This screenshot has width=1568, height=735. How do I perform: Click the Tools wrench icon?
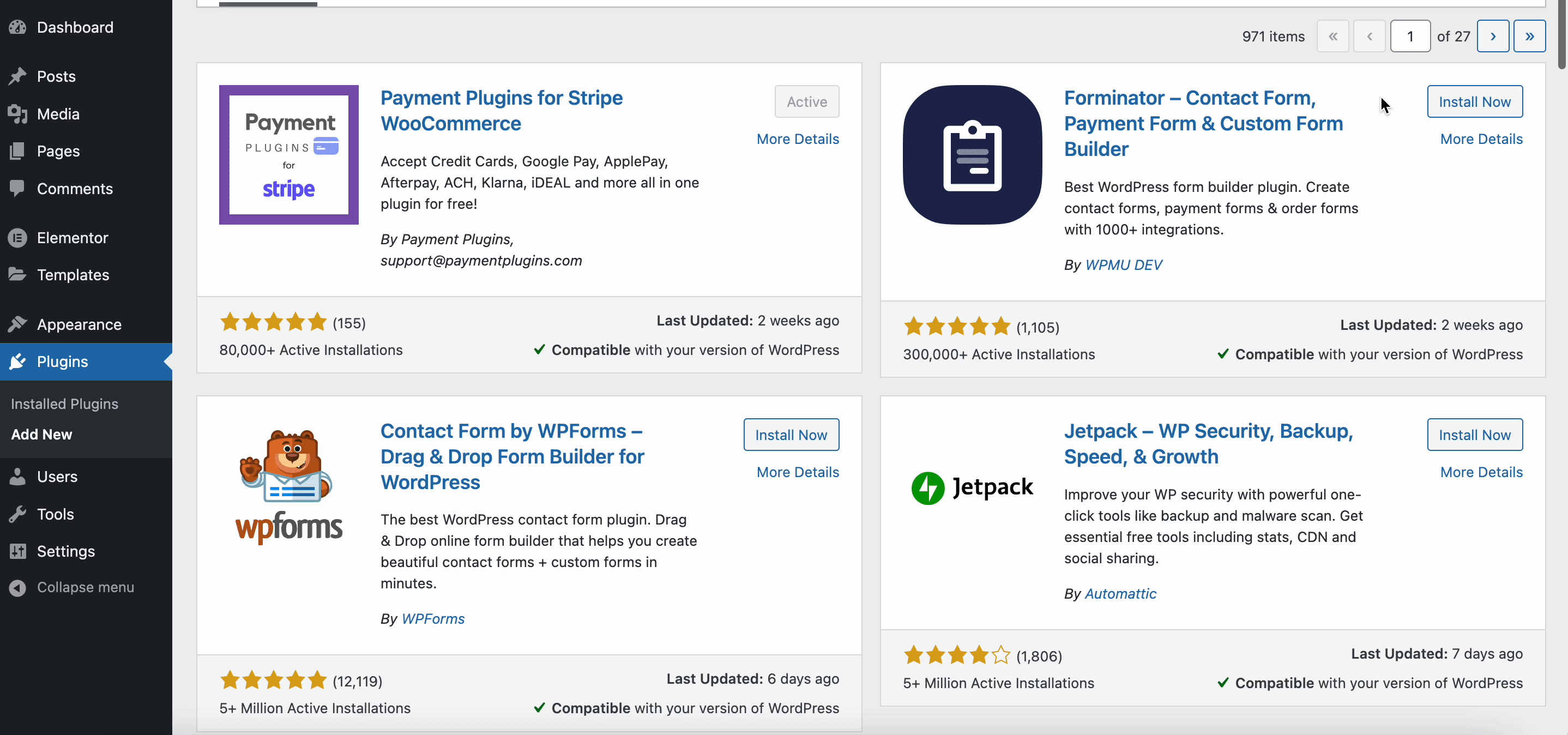coord(17,514)
